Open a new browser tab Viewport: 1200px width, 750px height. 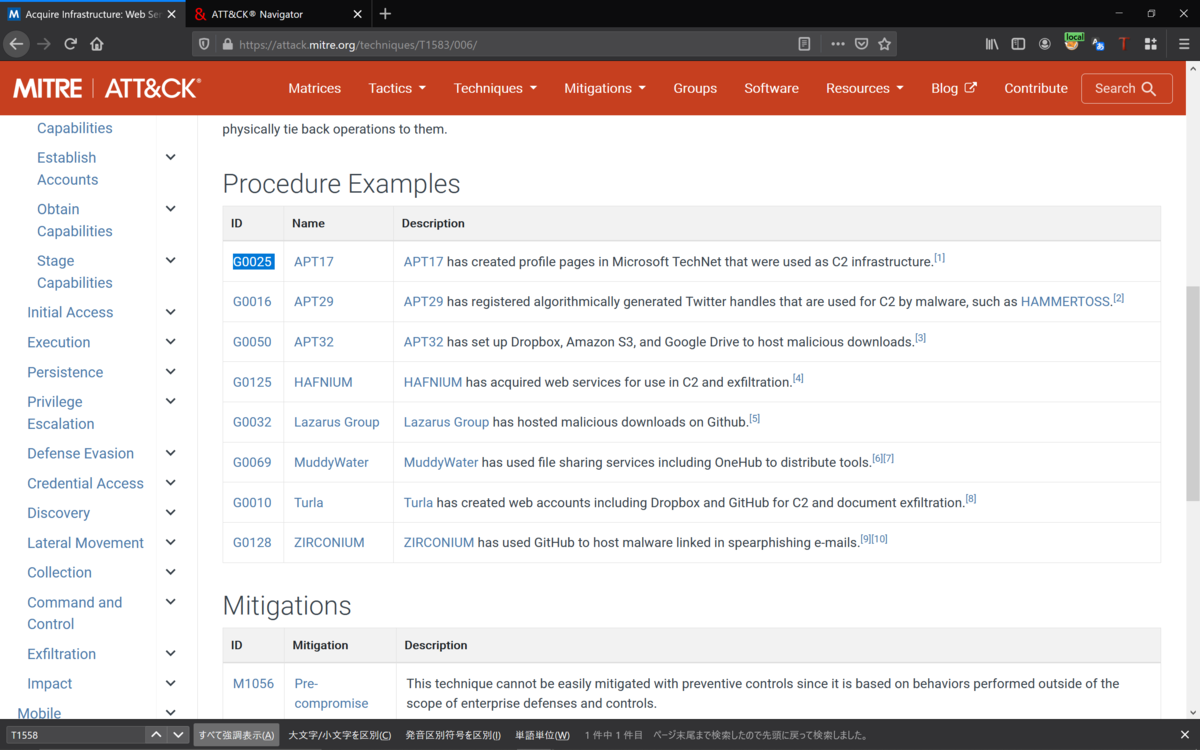click(x=385, y=14)
